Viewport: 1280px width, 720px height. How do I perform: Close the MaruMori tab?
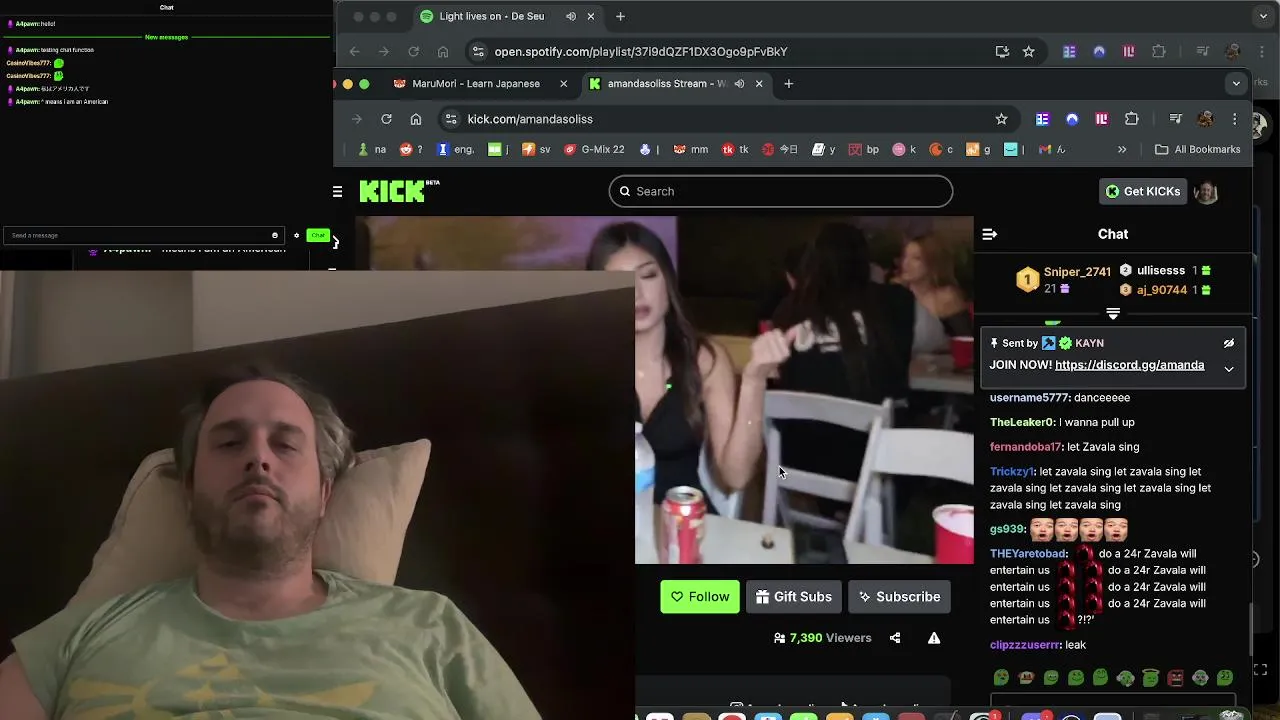pyautogui.click(x=563, y=84)
